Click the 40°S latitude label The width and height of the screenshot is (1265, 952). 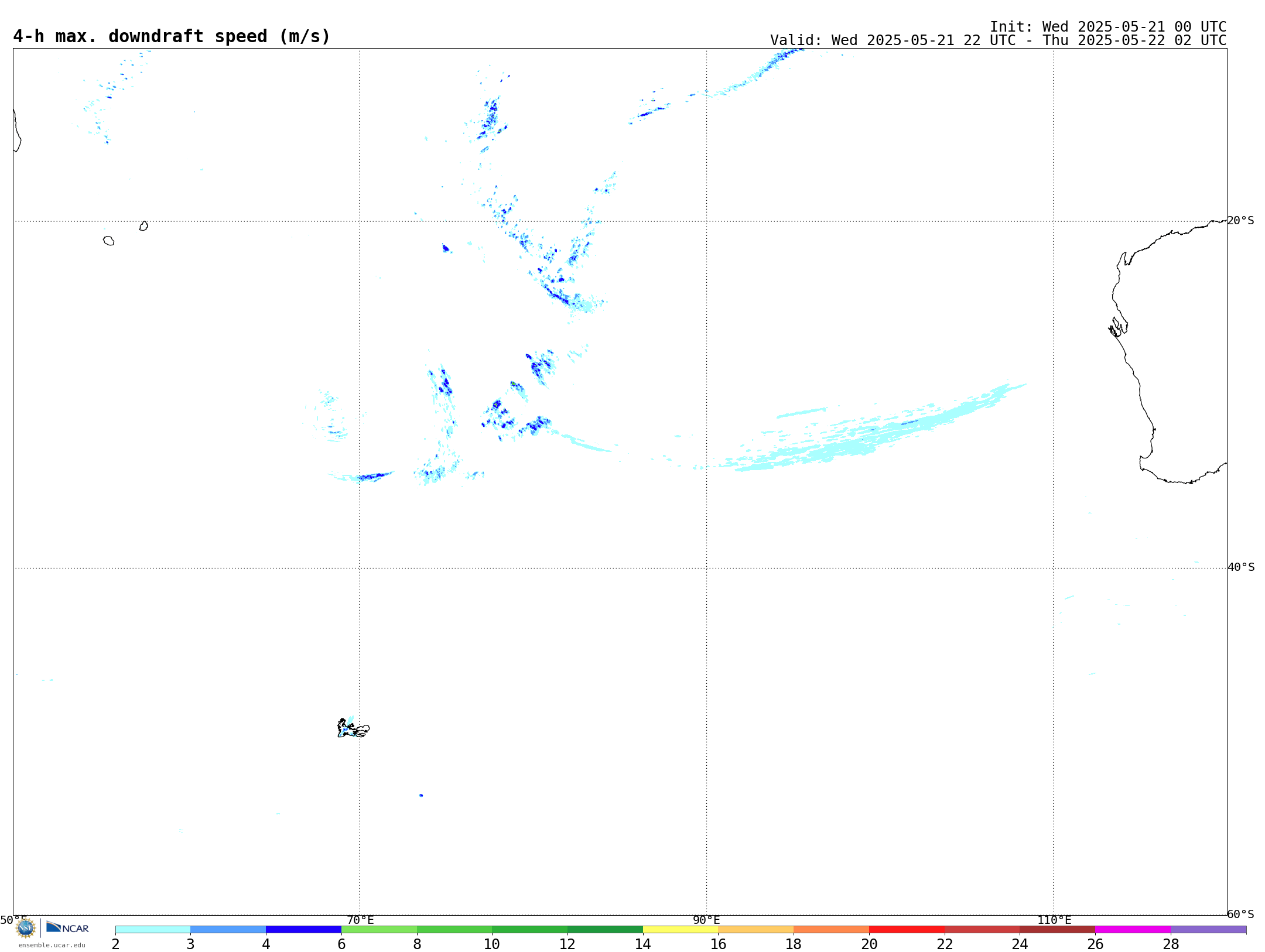(x=1241, y=567)
